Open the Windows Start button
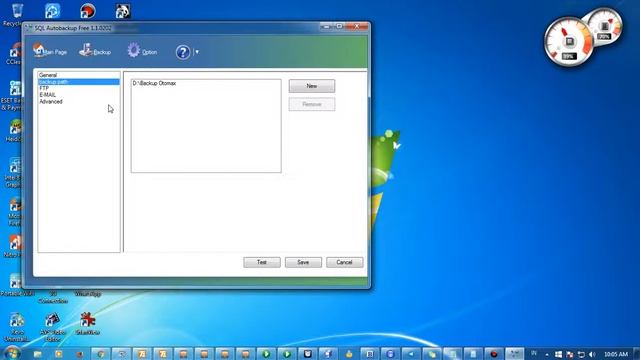The image size is (640, 360). (12, 353)
